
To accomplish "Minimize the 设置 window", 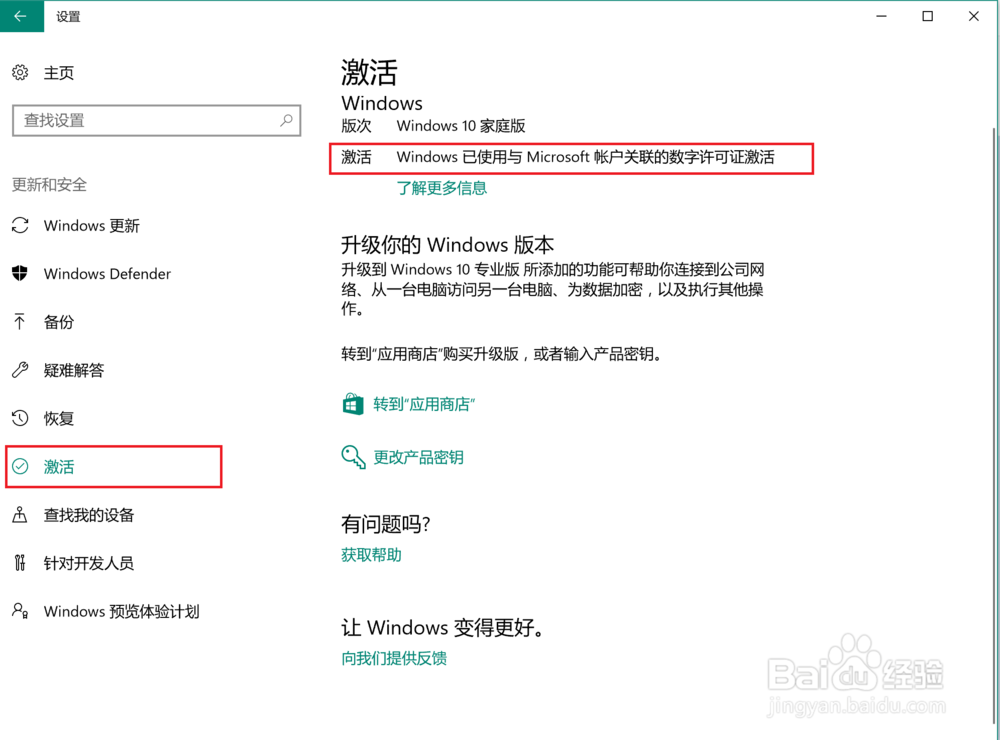I will [x=881, y=16].
